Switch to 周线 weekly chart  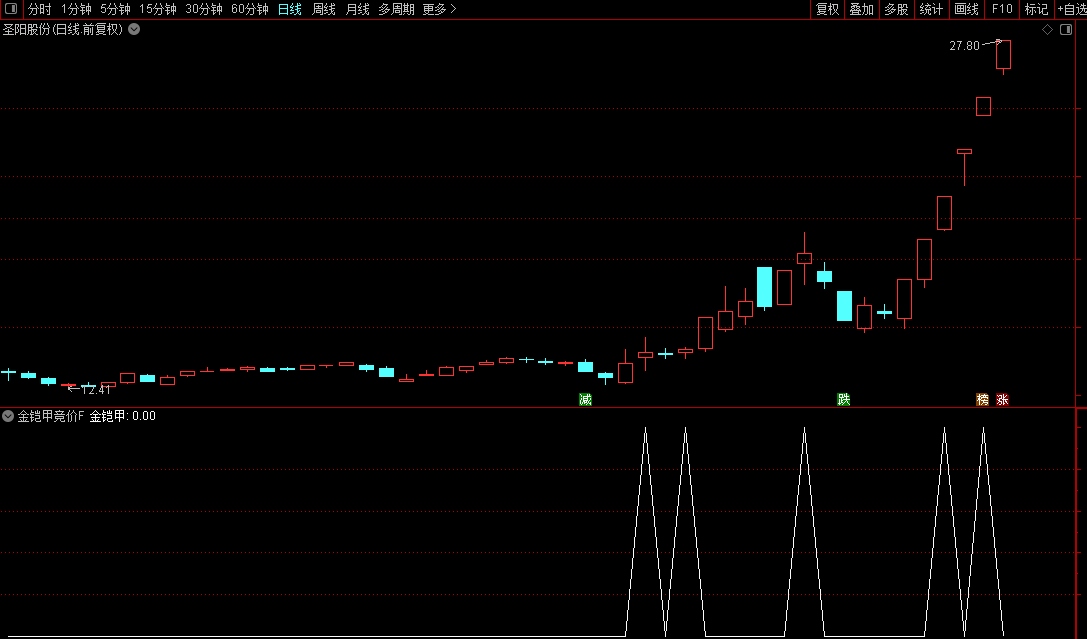(324, 10)
